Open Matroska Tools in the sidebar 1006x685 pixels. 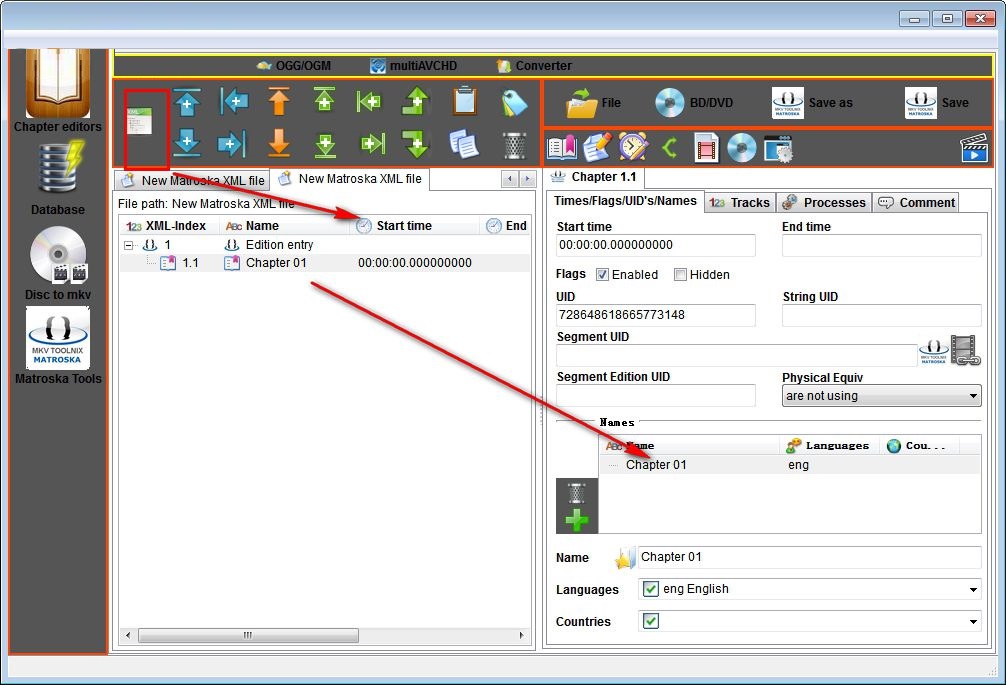point(58,345)
